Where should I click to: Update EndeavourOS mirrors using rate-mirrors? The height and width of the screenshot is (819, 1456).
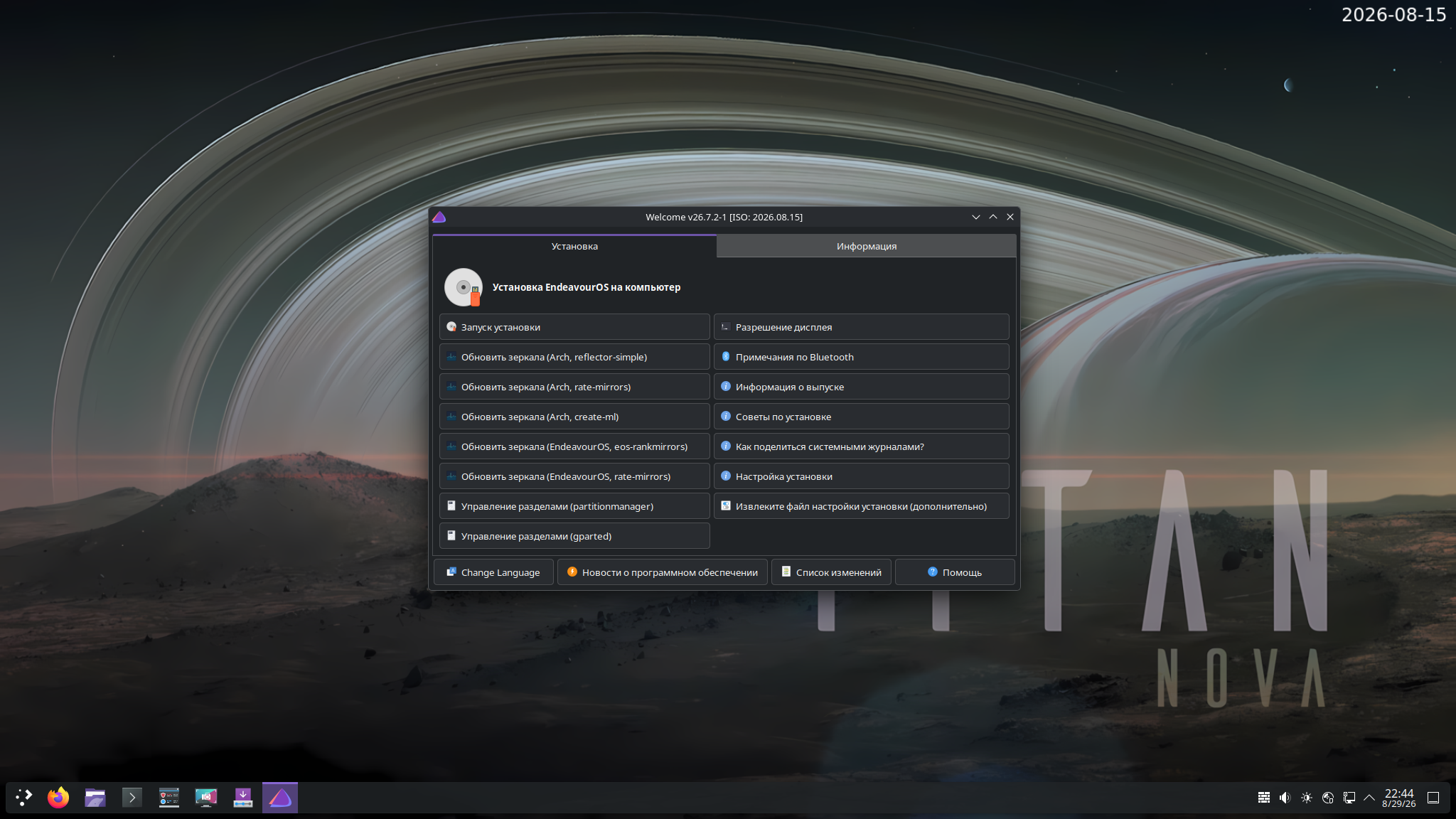[574, 476]
